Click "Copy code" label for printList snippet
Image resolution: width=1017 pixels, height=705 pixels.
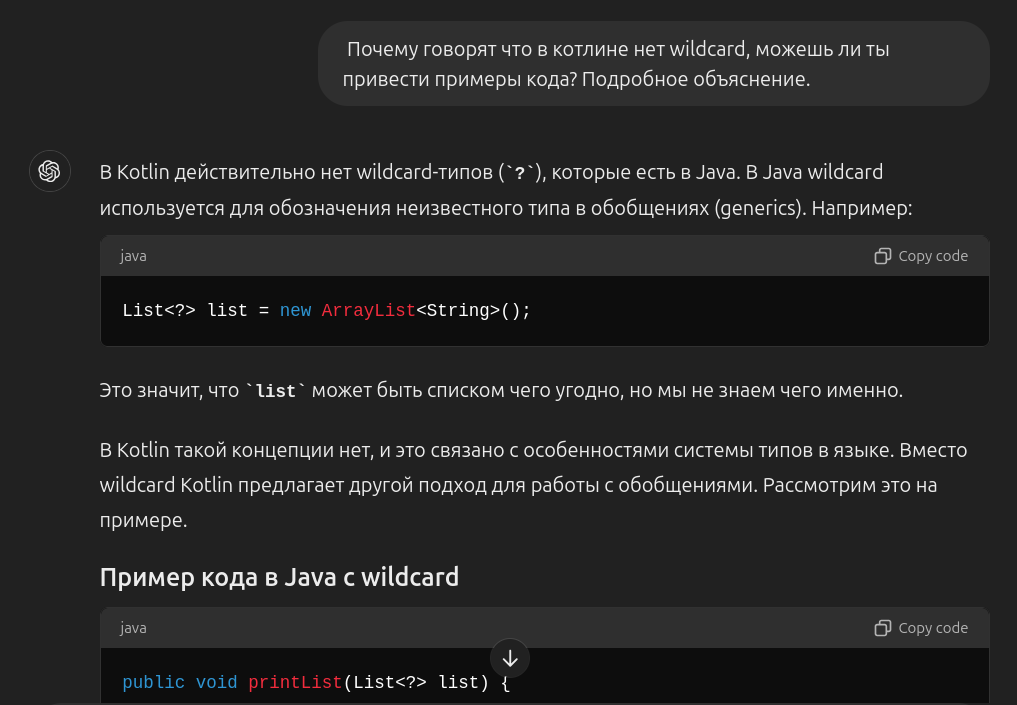click(933, 628)
